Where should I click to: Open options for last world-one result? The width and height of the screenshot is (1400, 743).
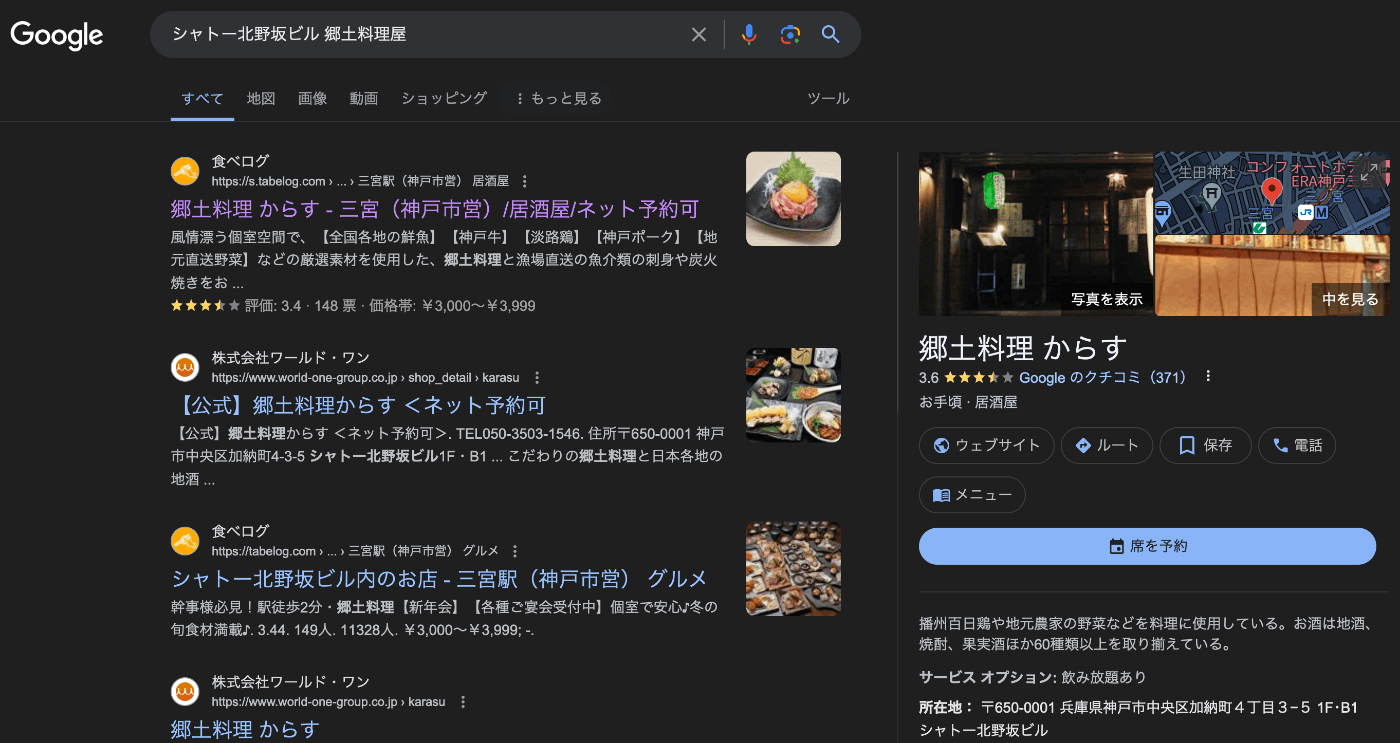[x=463, y=702]
